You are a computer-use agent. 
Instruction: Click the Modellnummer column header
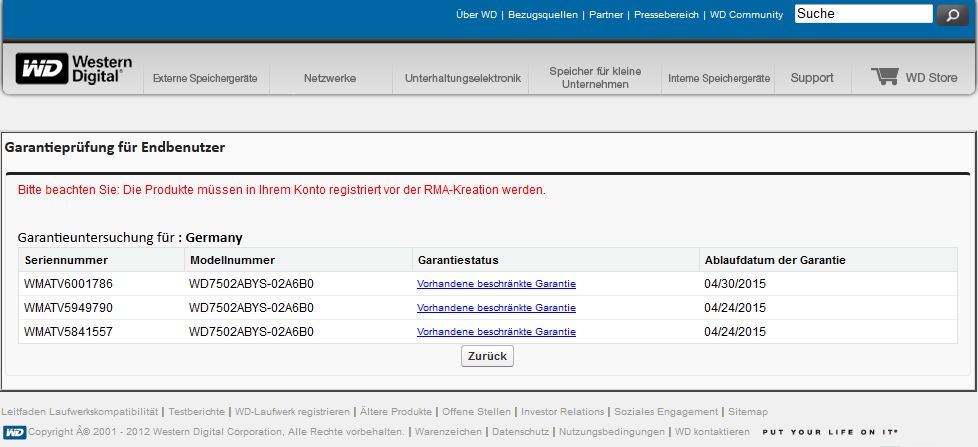tap(232, 260)
